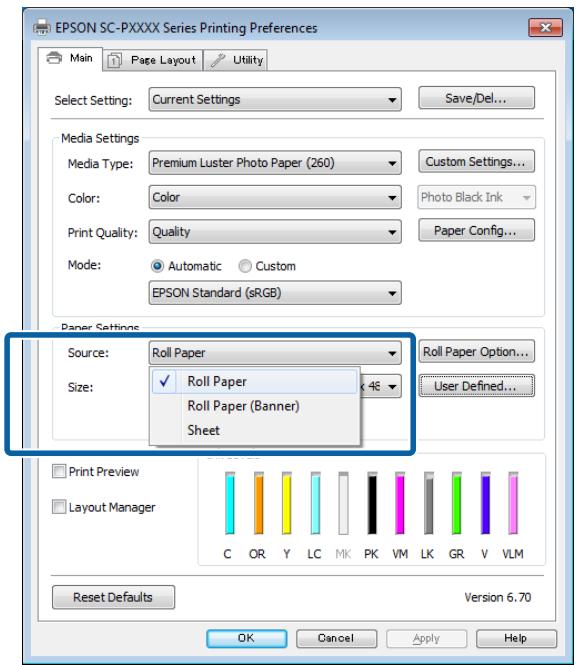Open the Select Setting dropdown
The image size is (576, 665).
[x=275, y=100]
